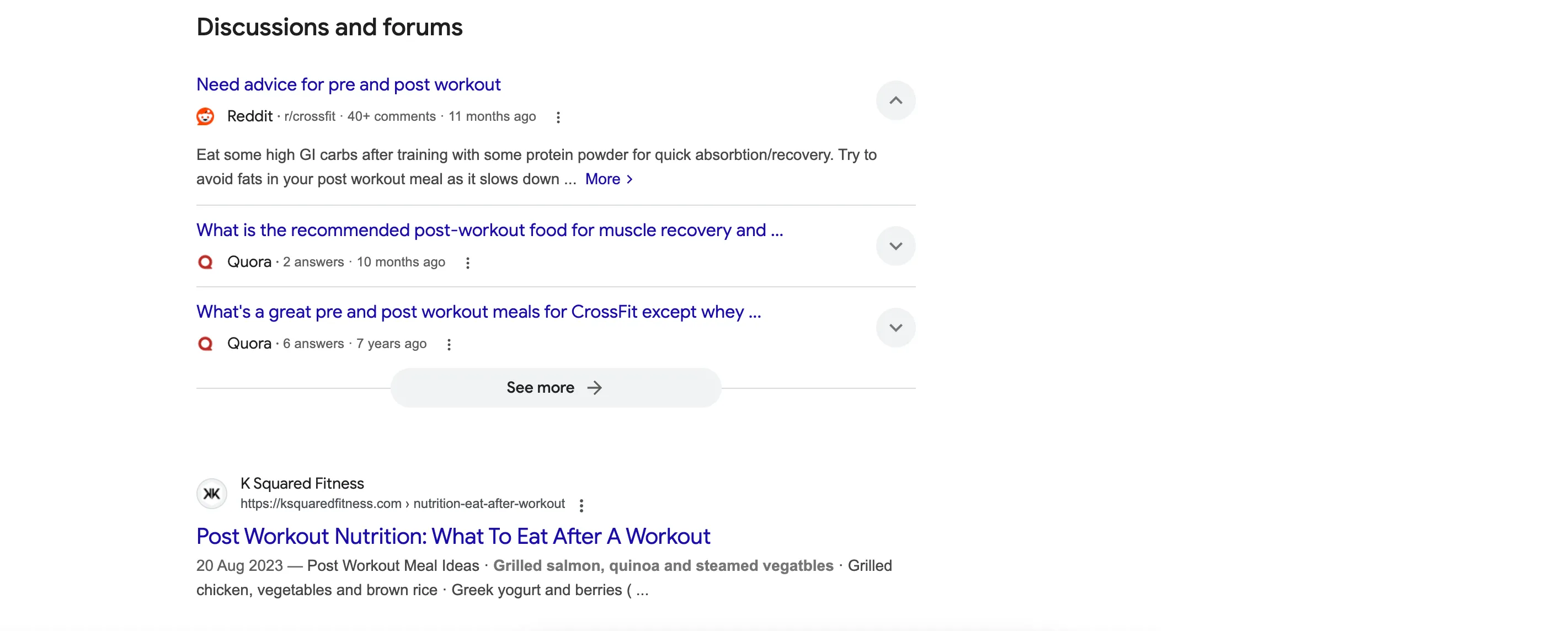
Task: Select the r/crossfit subreddit label
Action: [309, 116]
